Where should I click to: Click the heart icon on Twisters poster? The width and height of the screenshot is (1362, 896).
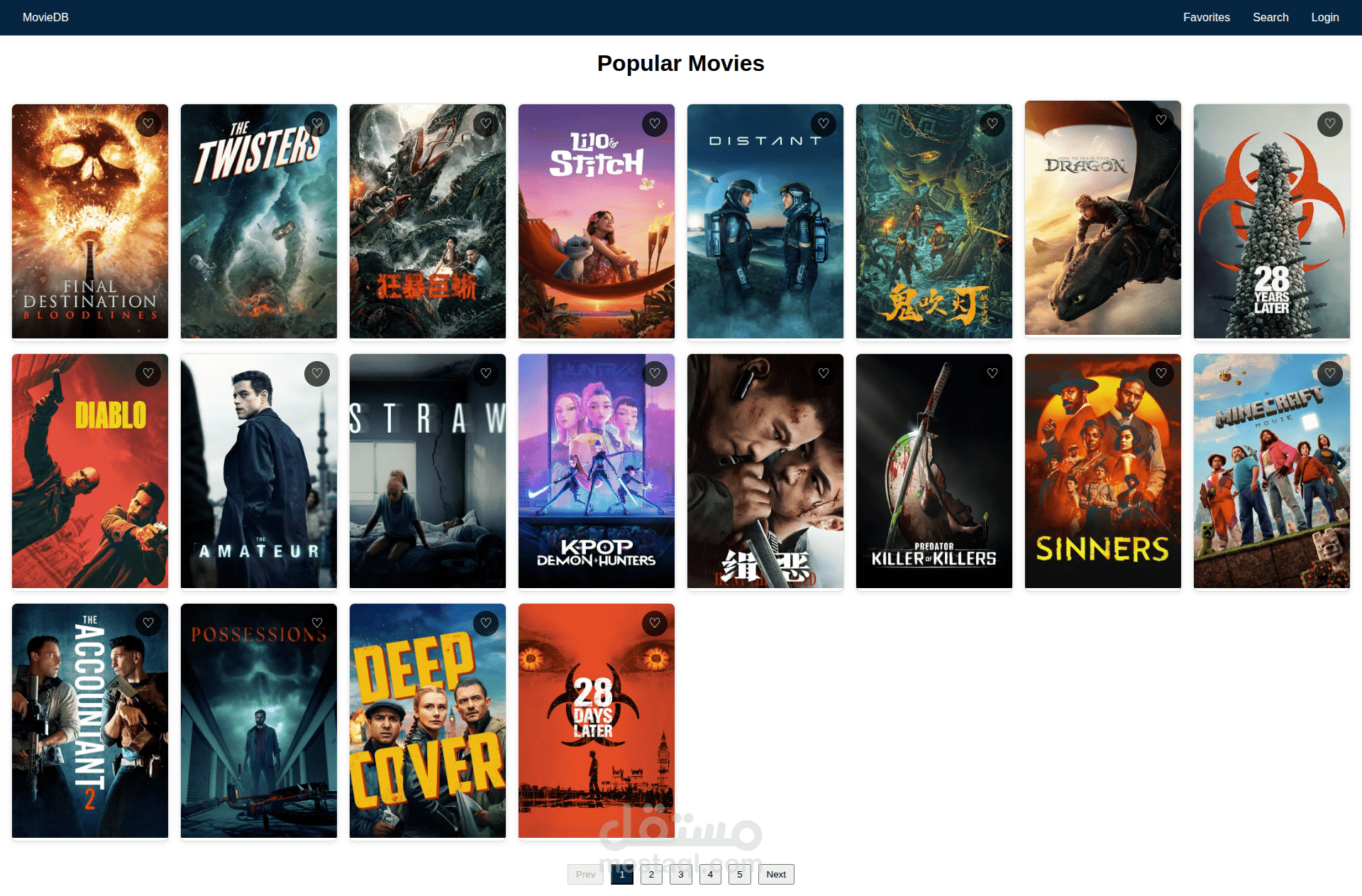tap(317, 124)
